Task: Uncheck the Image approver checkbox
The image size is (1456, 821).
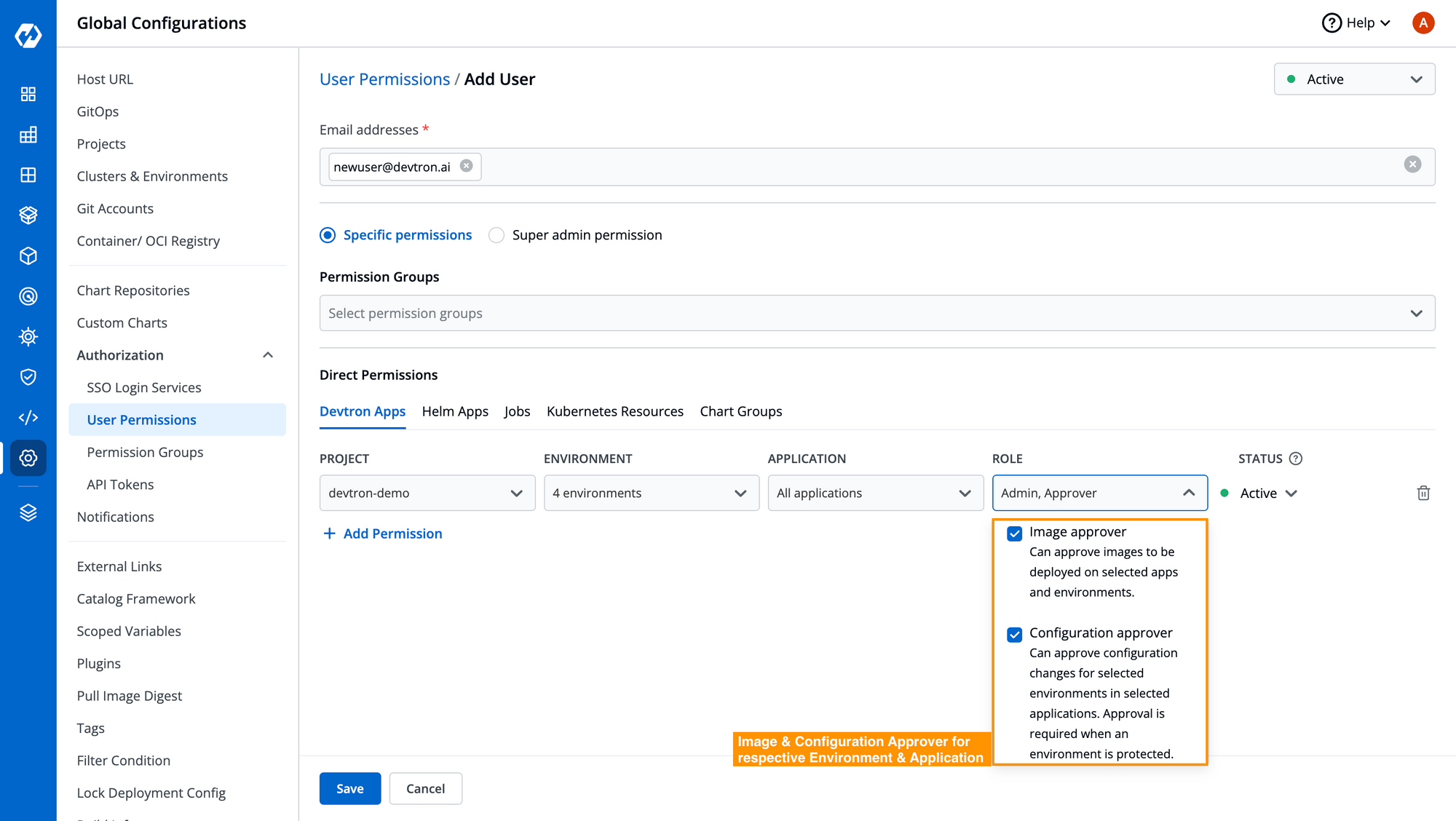Action: [1015, 534]
